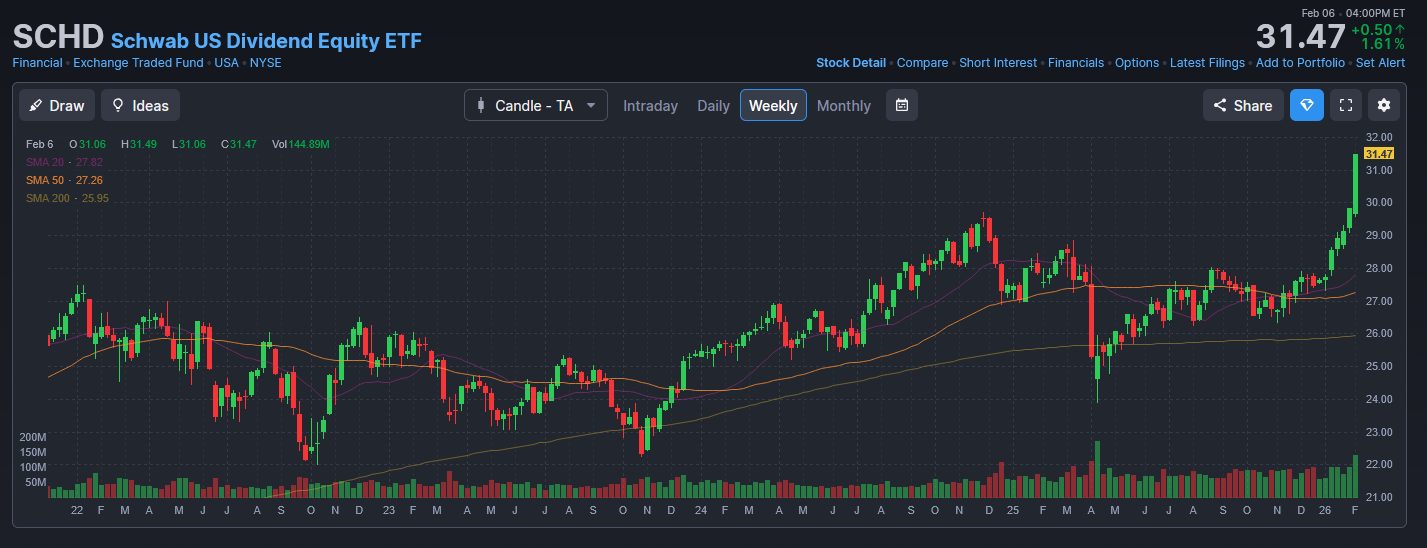This screenshot has height=548, width=1427.
Task: Click the SCHD ticker symbol heading
Action: (58, 36)
